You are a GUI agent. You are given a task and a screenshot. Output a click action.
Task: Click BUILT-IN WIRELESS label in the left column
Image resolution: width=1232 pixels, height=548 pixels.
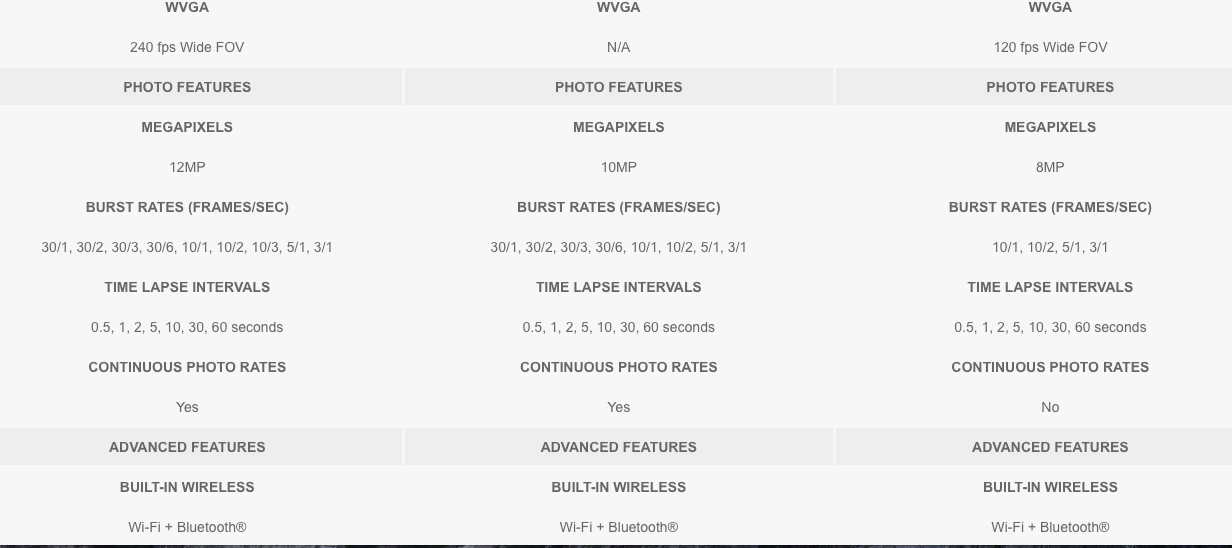click(187, 487)
